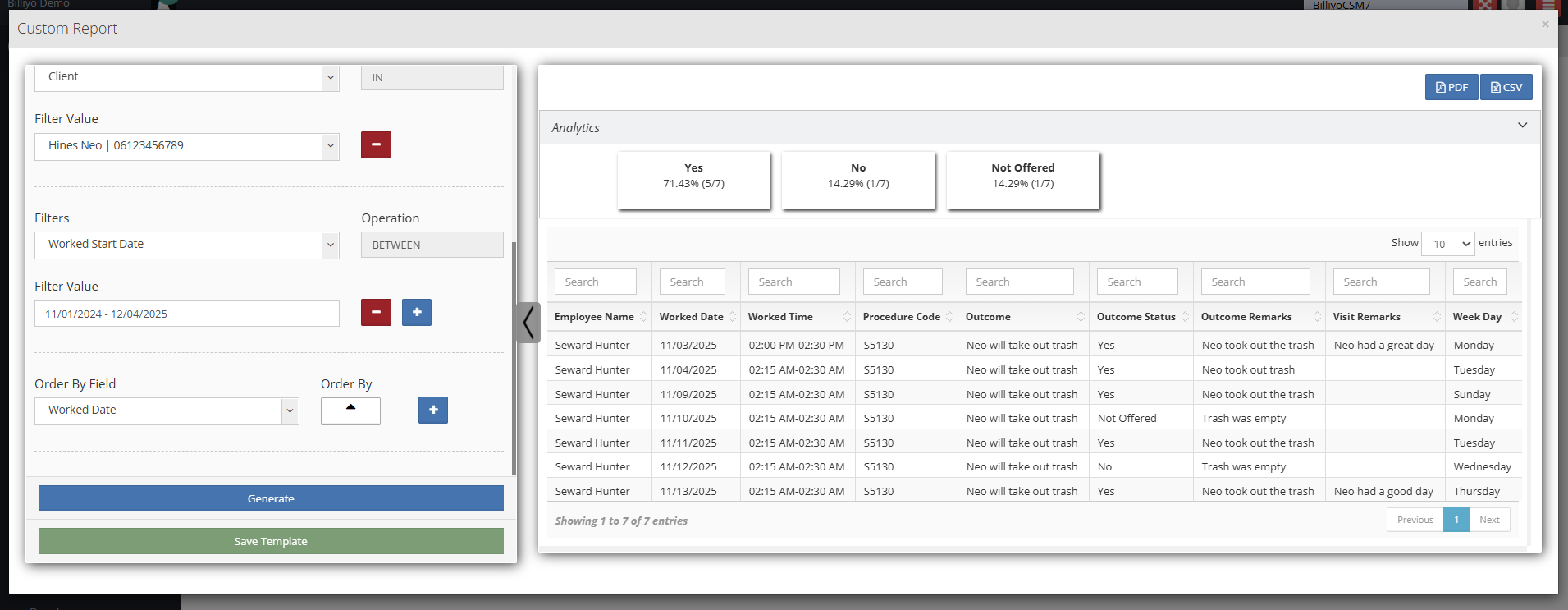Open the Order By Field dropdown

[167, 410]
